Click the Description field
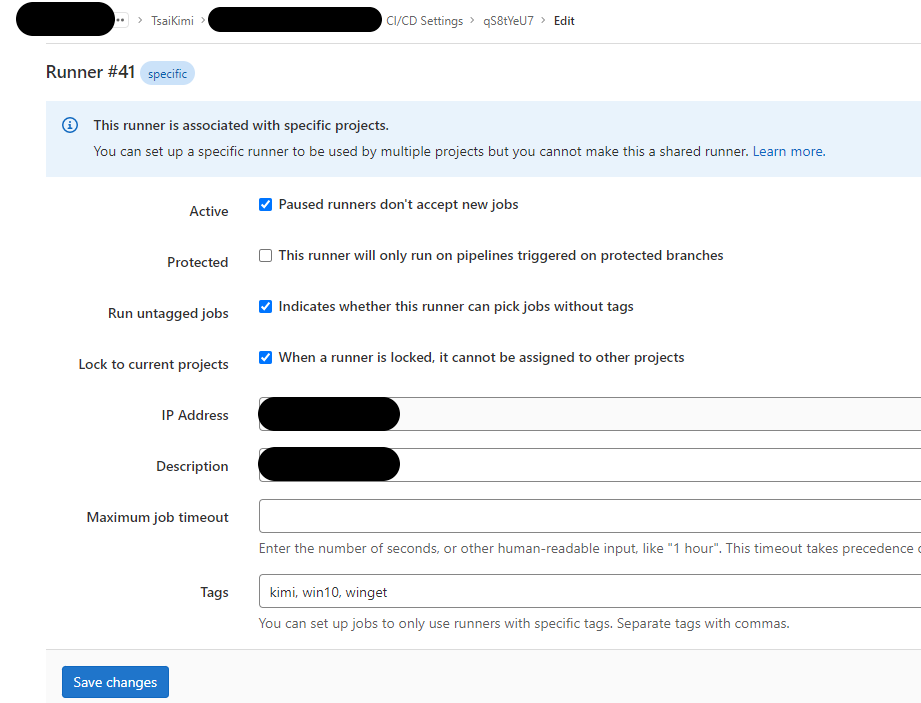The height and width of the screenshot is (703, 921). [500, 464]
